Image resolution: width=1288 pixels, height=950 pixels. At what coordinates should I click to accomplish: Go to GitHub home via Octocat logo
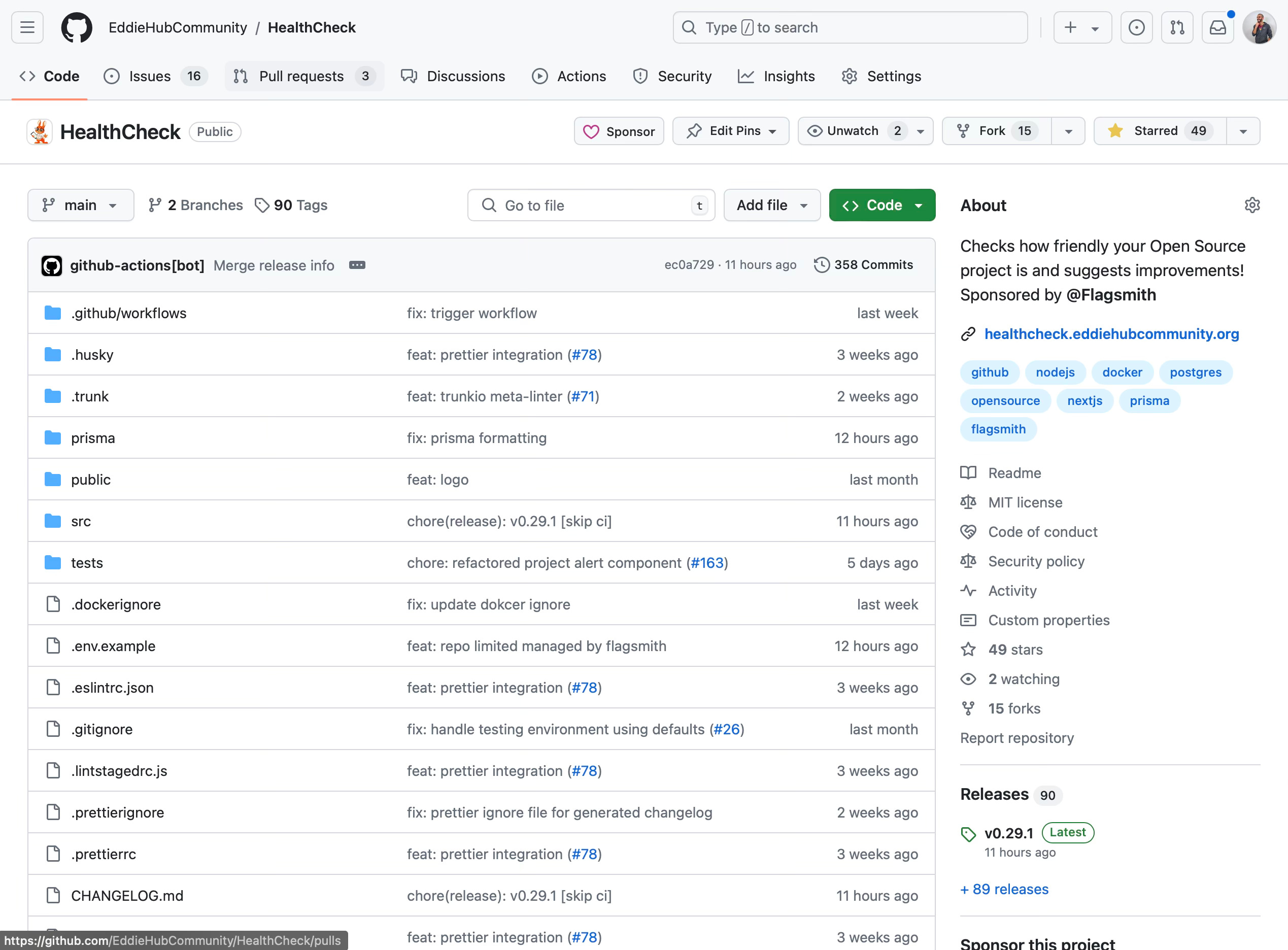click(x=77, y=27)
